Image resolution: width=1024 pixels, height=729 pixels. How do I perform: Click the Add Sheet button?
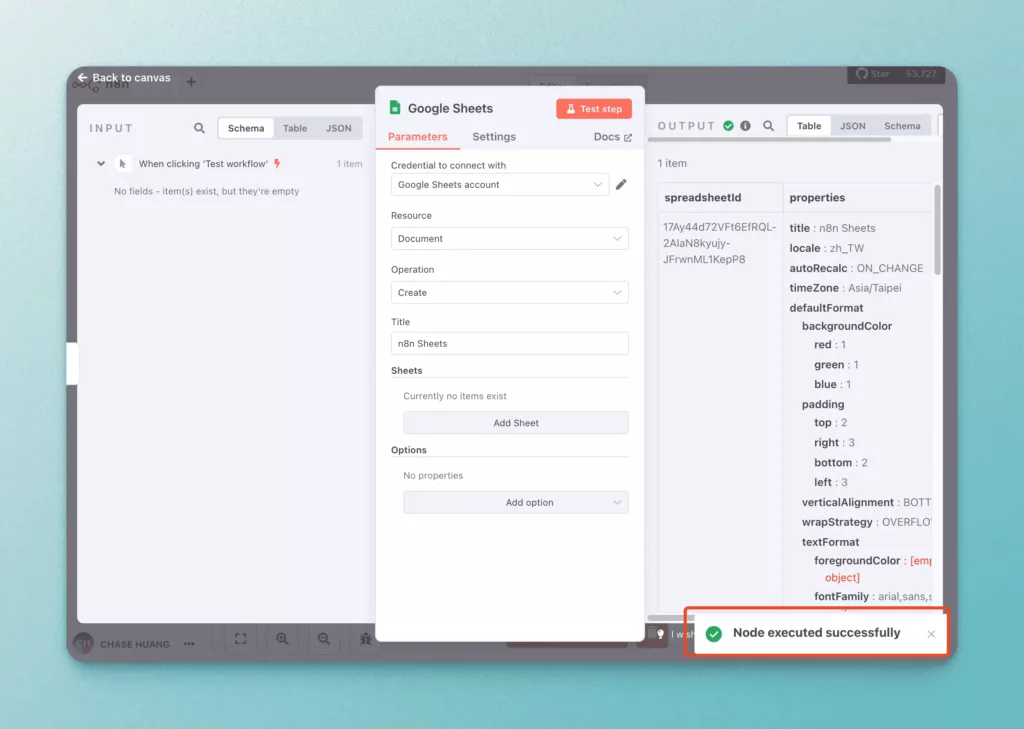tap(516, 423)
